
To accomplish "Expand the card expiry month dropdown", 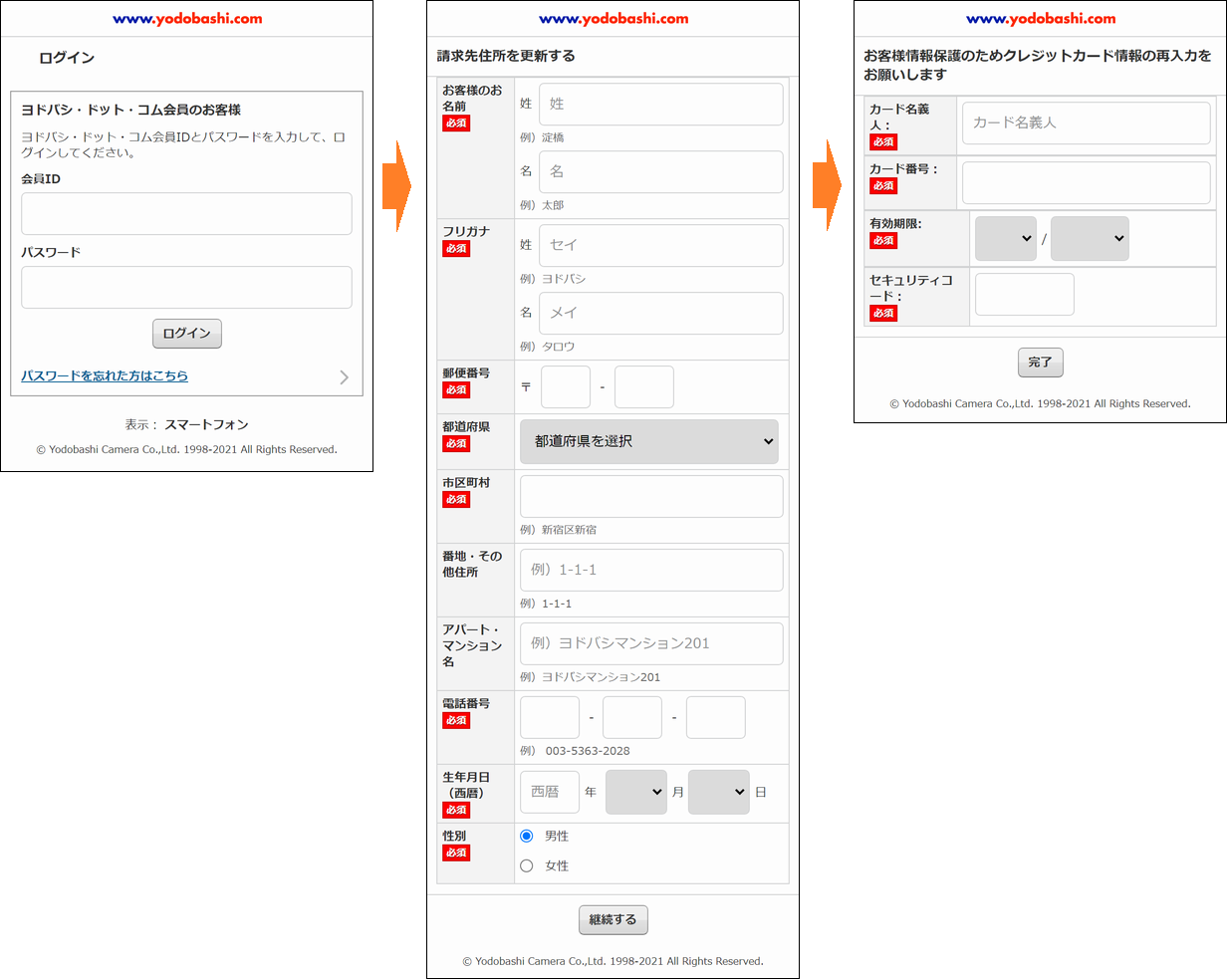I will [x=1005, y=239].
